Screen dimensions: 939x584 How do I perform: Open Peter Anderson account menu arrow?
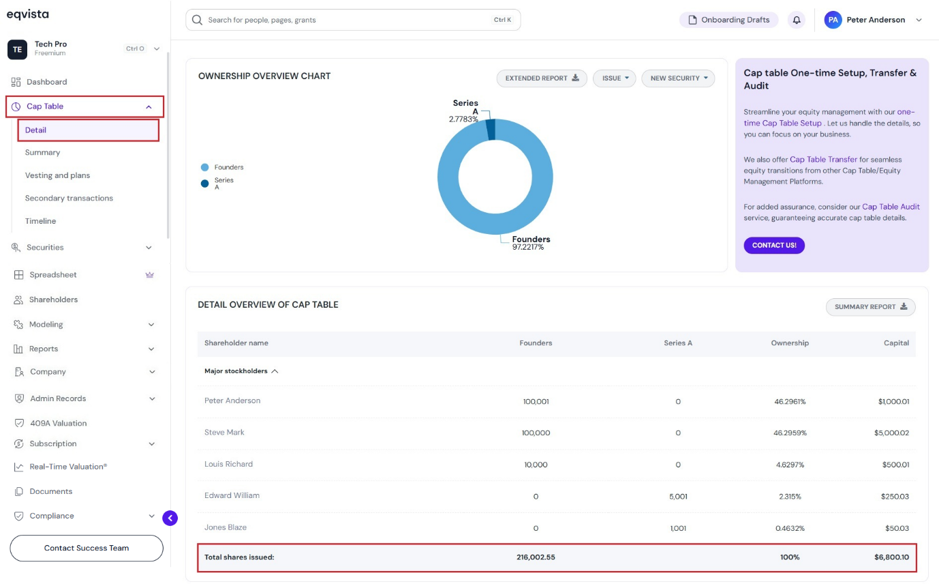pos(919,20)
